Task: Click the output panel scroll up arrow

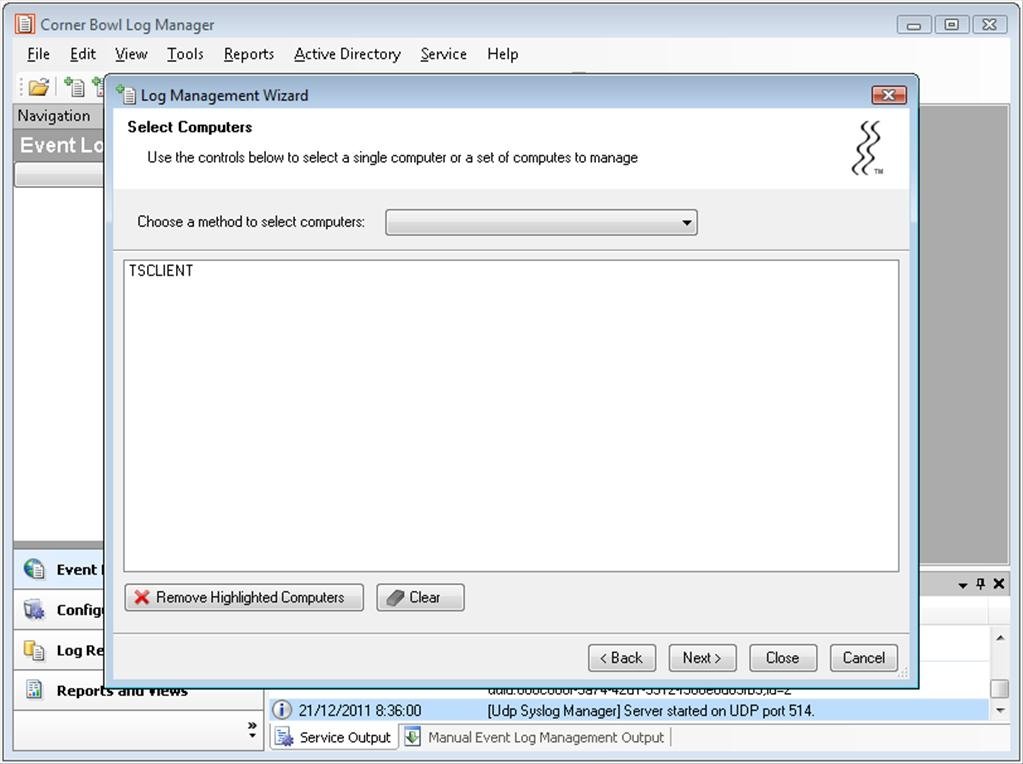Action: 1000,637
